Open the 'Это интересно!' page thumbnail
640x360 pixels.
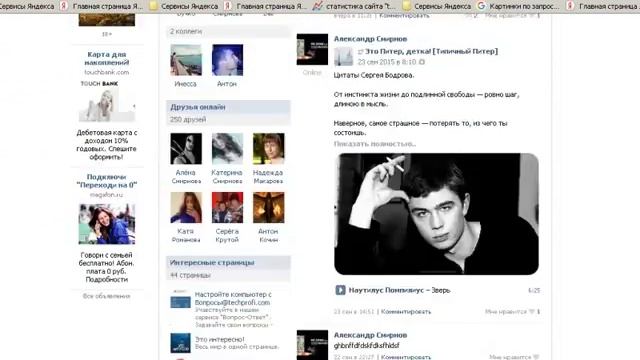(x=180, y=343)
